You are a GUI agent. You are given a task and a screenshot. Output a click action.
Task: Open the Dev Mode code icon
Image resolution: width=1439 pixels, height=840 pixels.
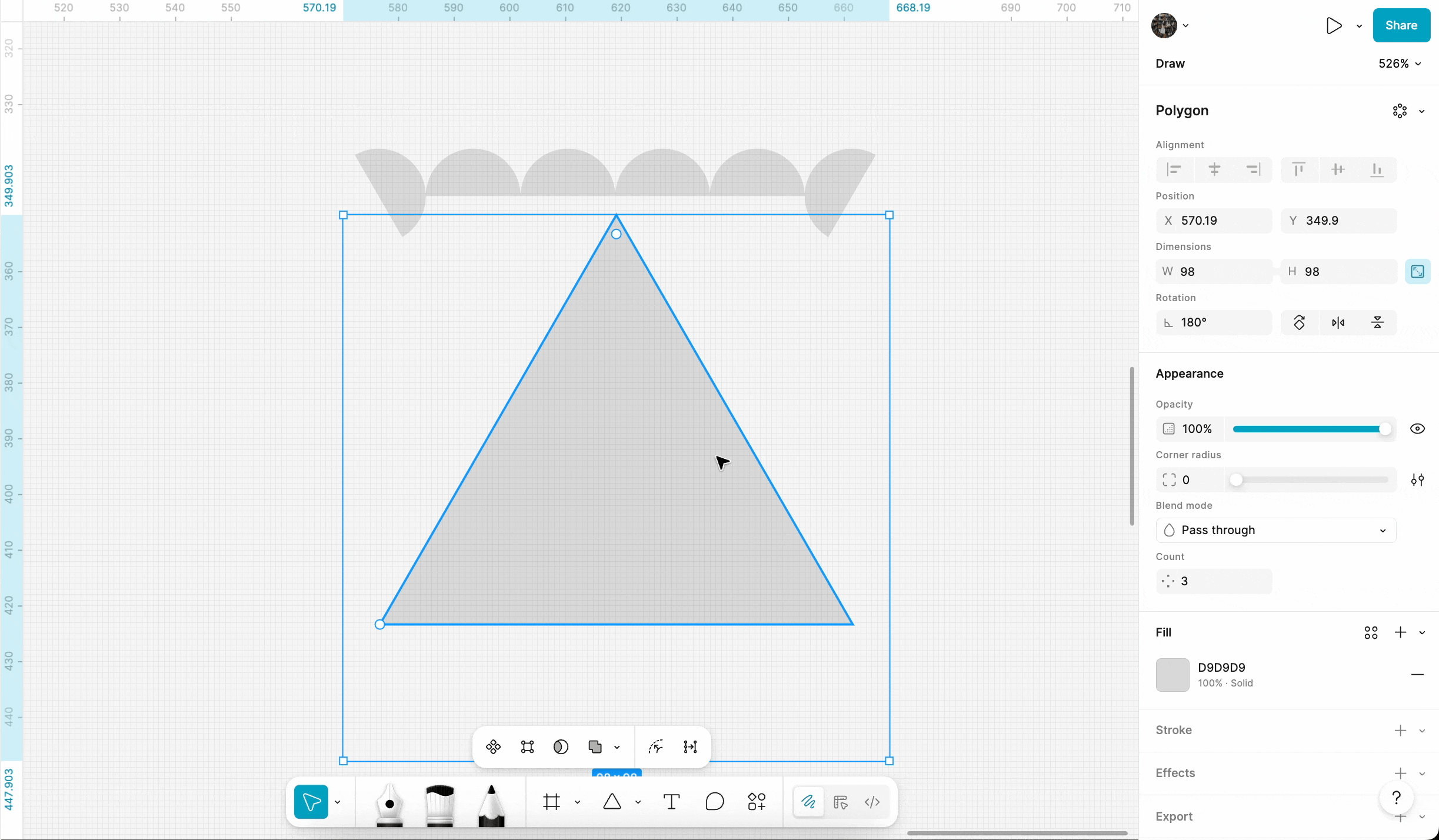pos(872,802)
